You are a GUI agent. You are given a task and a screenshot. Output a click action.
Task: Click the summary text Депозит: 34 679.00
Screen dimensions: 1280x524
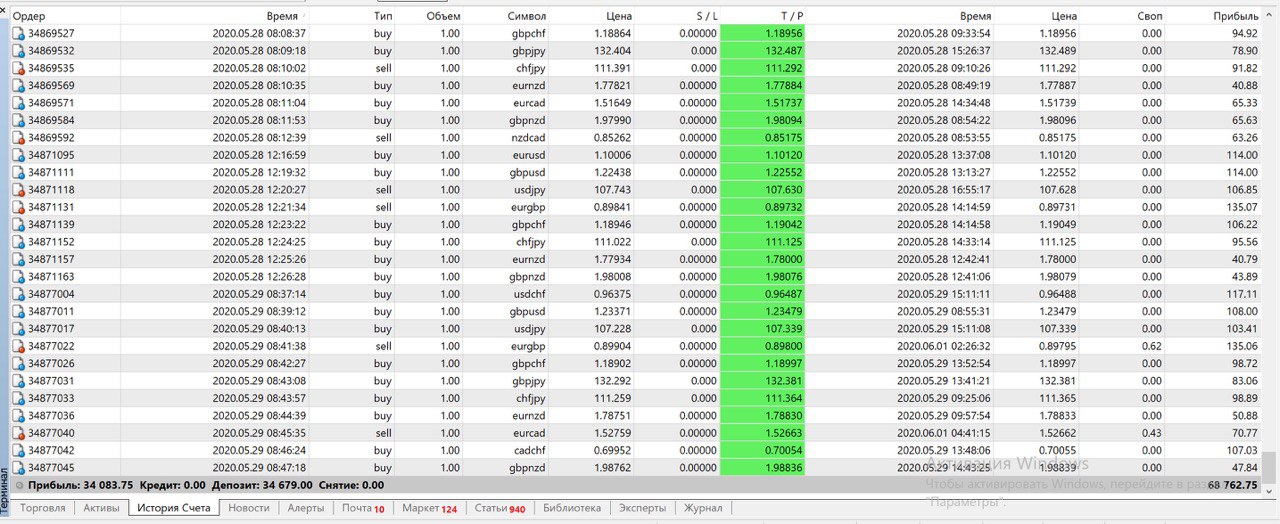click(261, 485)
